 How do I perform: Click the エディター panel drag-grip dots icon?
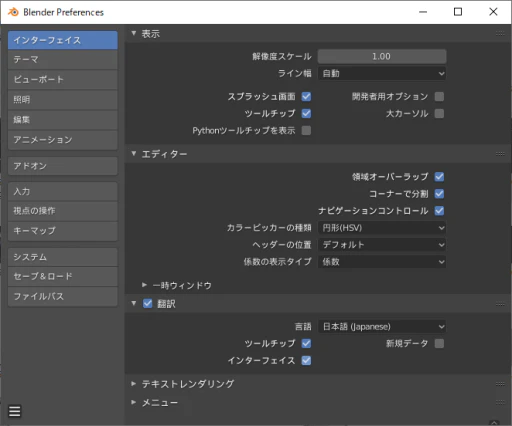click(500, 154)
